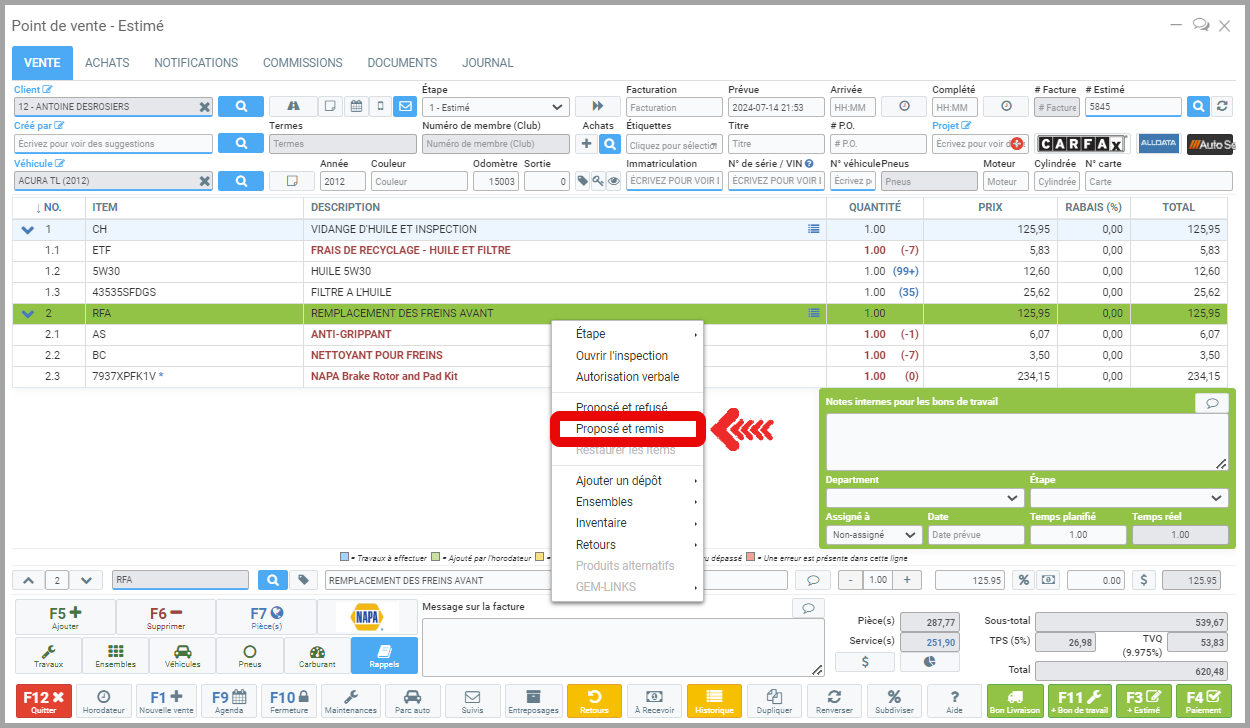The width and height of the screenshot is (1250, 728).
Task: Click the Horodateur clock button
Action: point(103,701)
